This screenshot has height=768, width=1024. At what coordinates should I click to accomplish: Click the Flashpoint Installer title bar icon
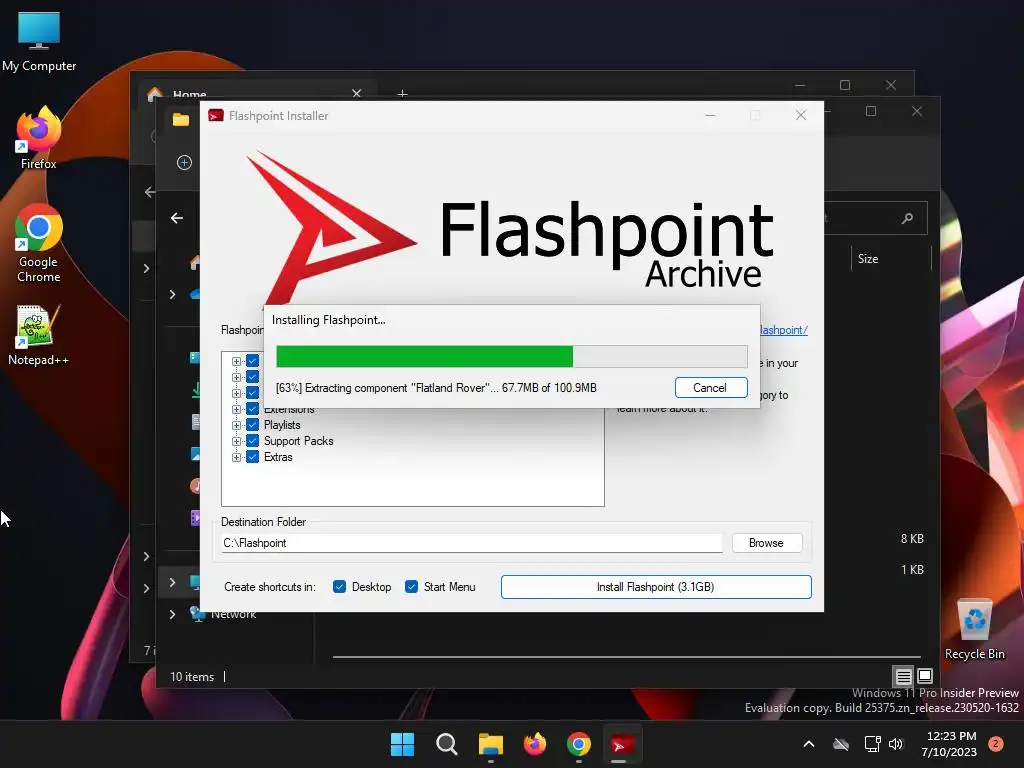tap(216, 116)
